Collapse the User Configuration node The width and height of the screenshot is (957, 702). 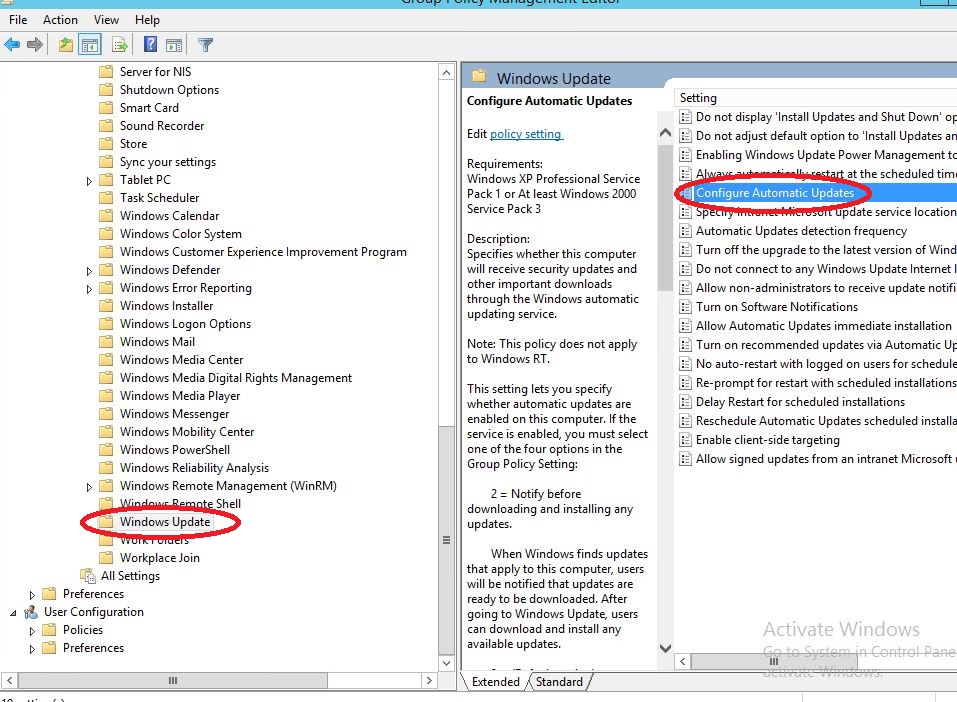click(x=14, y=612)
